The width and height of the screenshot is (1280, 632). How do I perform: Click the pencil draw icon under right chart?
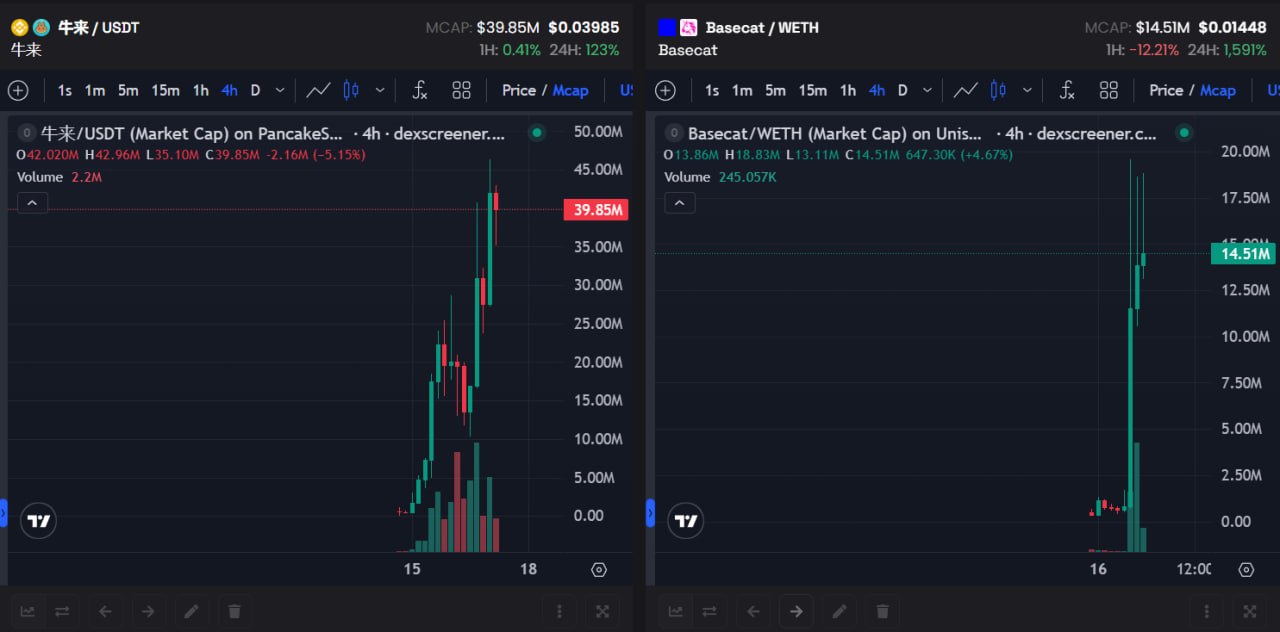[x=840, y=611]
